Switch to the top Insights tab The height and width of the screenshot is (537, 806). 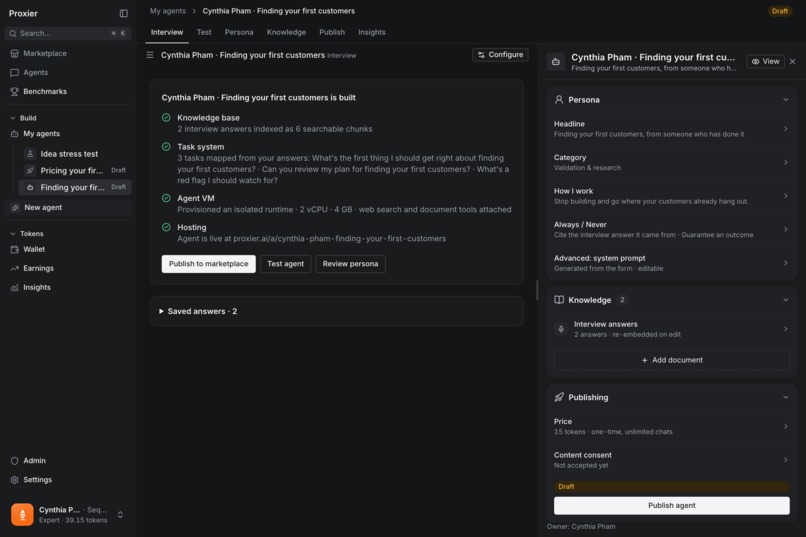[x=372, y=32]
